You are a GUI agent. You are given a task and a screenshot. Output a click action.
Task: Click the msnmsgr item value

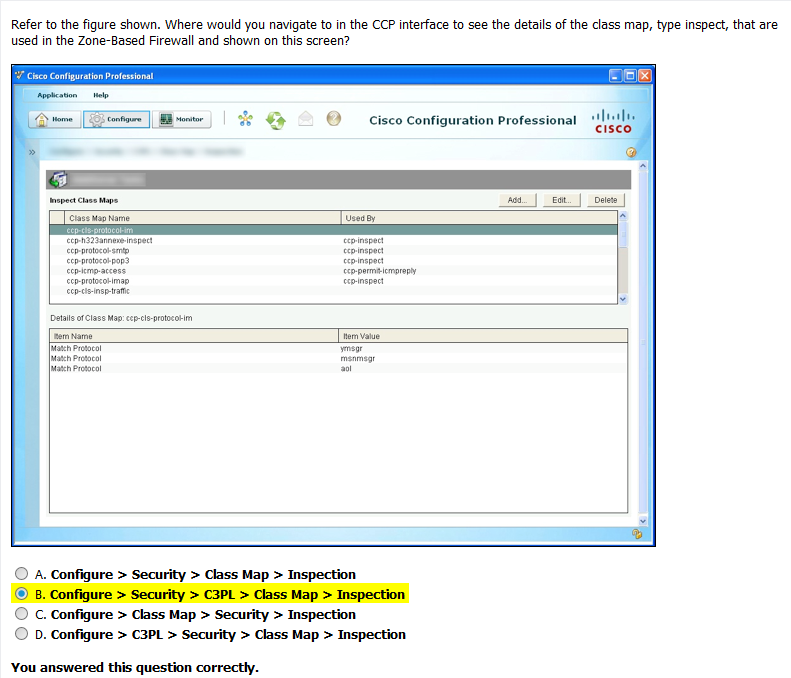click(358, 359)
